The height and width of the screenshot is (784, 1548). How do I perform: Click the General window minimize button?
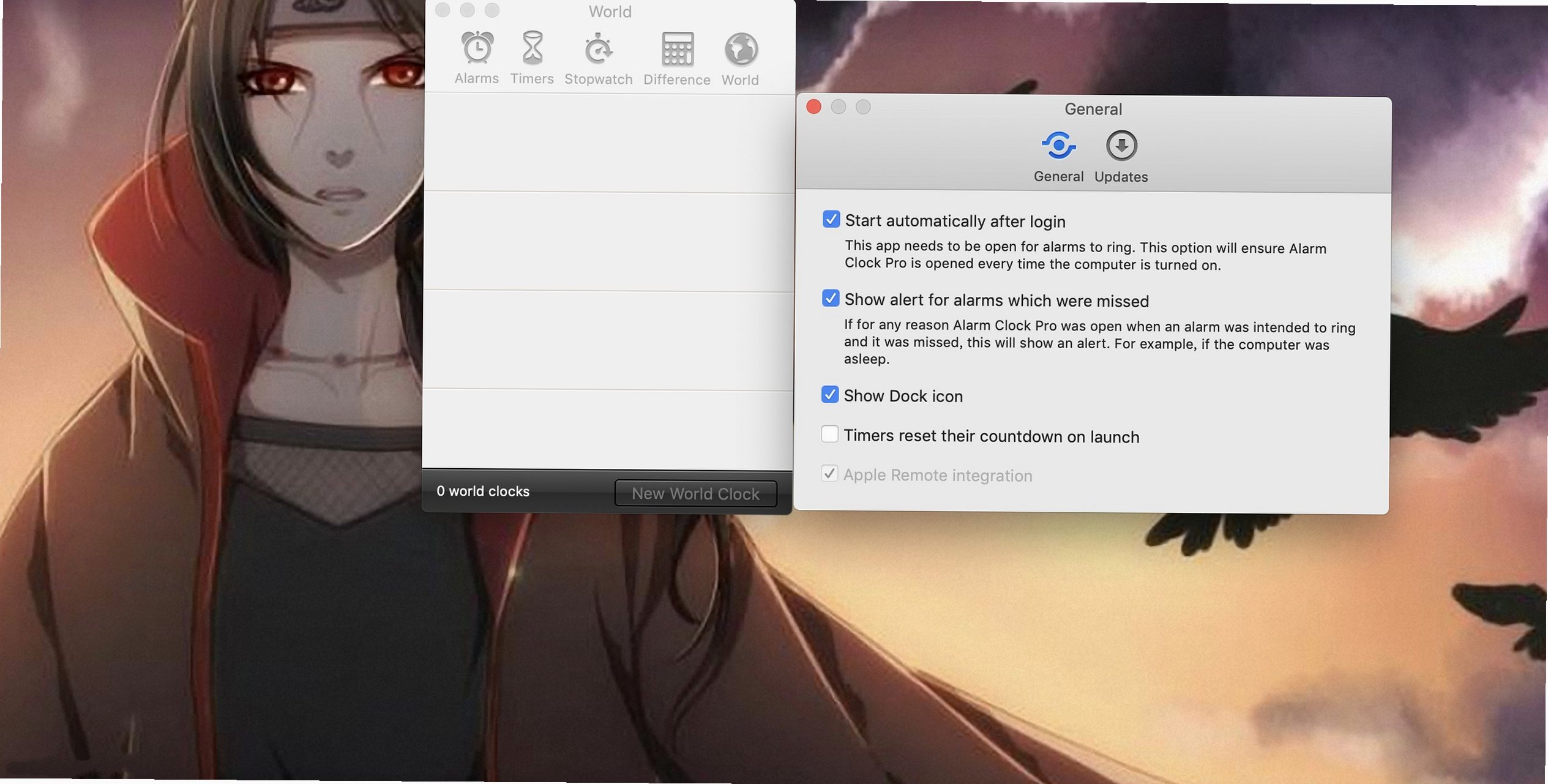839,107
